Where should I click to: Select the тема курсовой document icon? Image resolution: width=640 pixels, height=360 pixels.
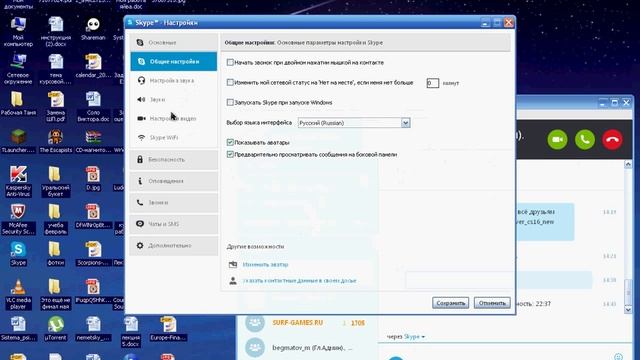coord(56,69)
